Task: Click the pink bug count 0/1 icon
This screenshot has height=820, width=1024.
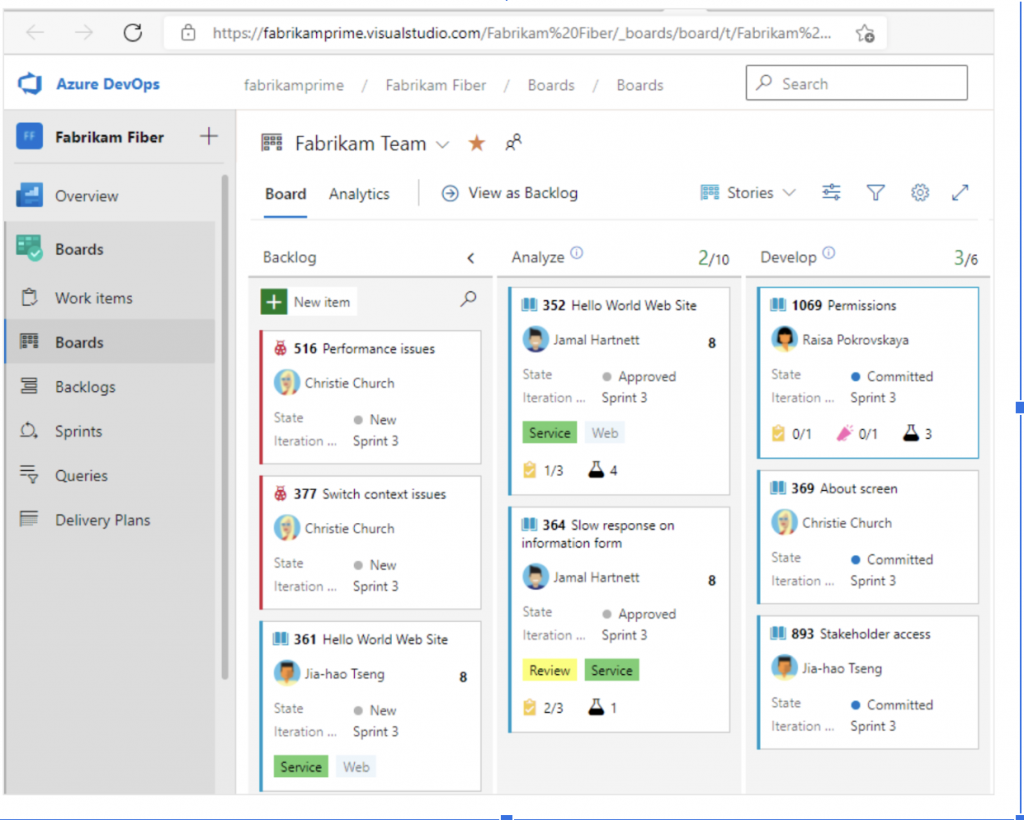Action: click(x=844, y=434)
